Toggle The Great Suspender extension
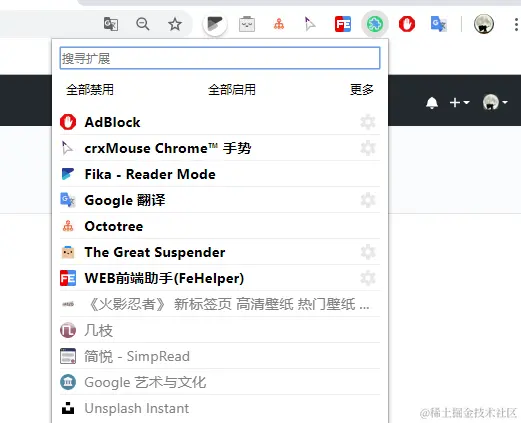Screen dimensions: 521x423 [220, 252]
